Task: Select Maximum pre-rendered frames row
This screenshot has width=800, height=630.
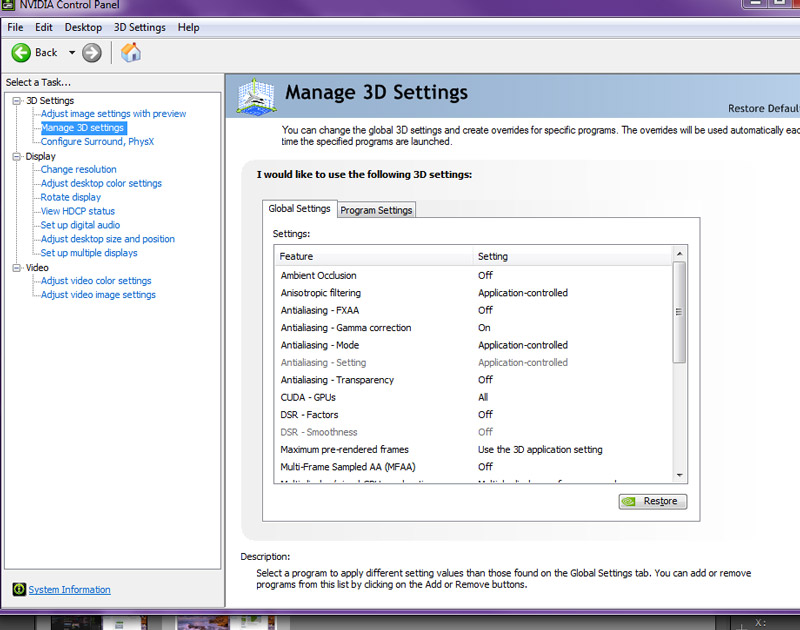Action: point(473,449)
